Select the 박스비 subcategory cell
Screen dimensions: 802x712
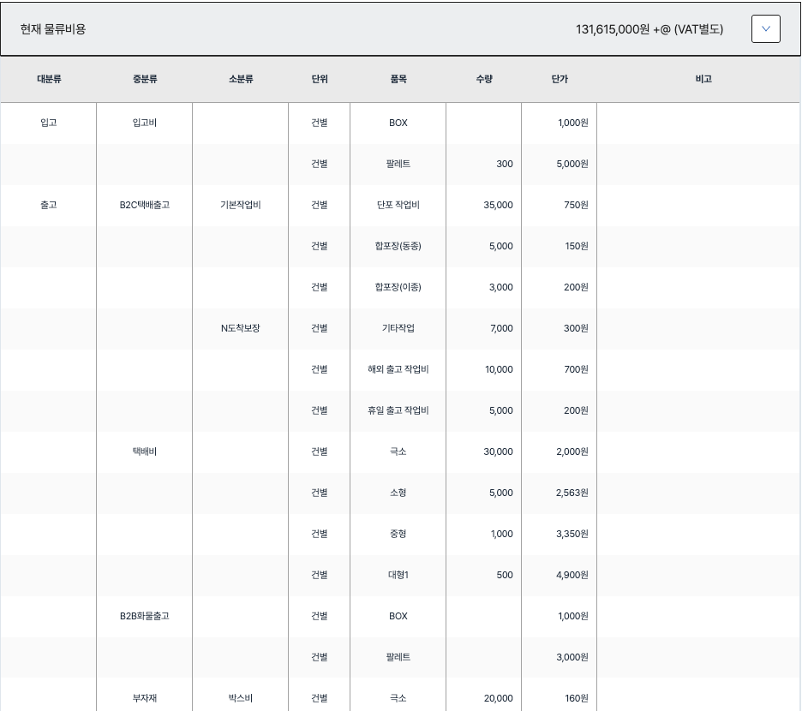[x=240, y=698]
